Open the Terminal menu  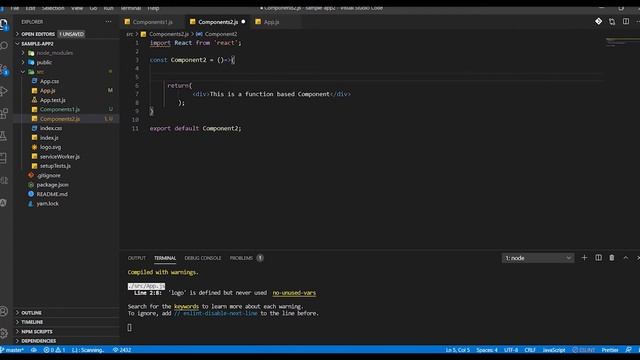point(130,8)
